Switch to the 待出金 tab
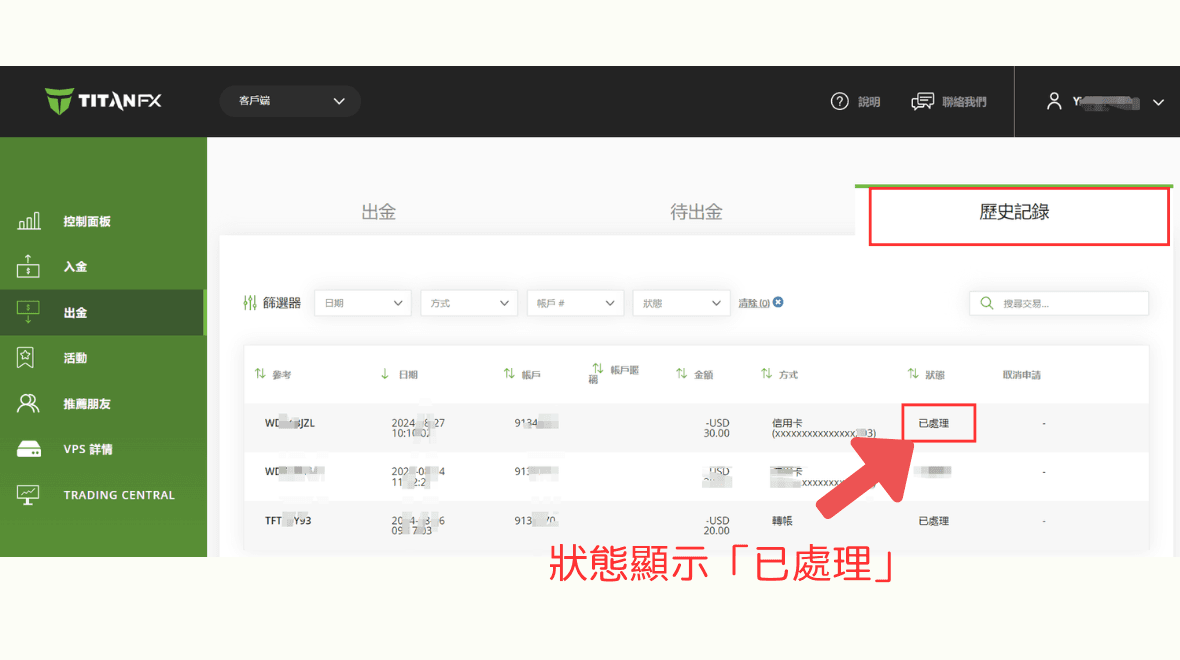The image size is (1180, 660). [x=696, y=212]
